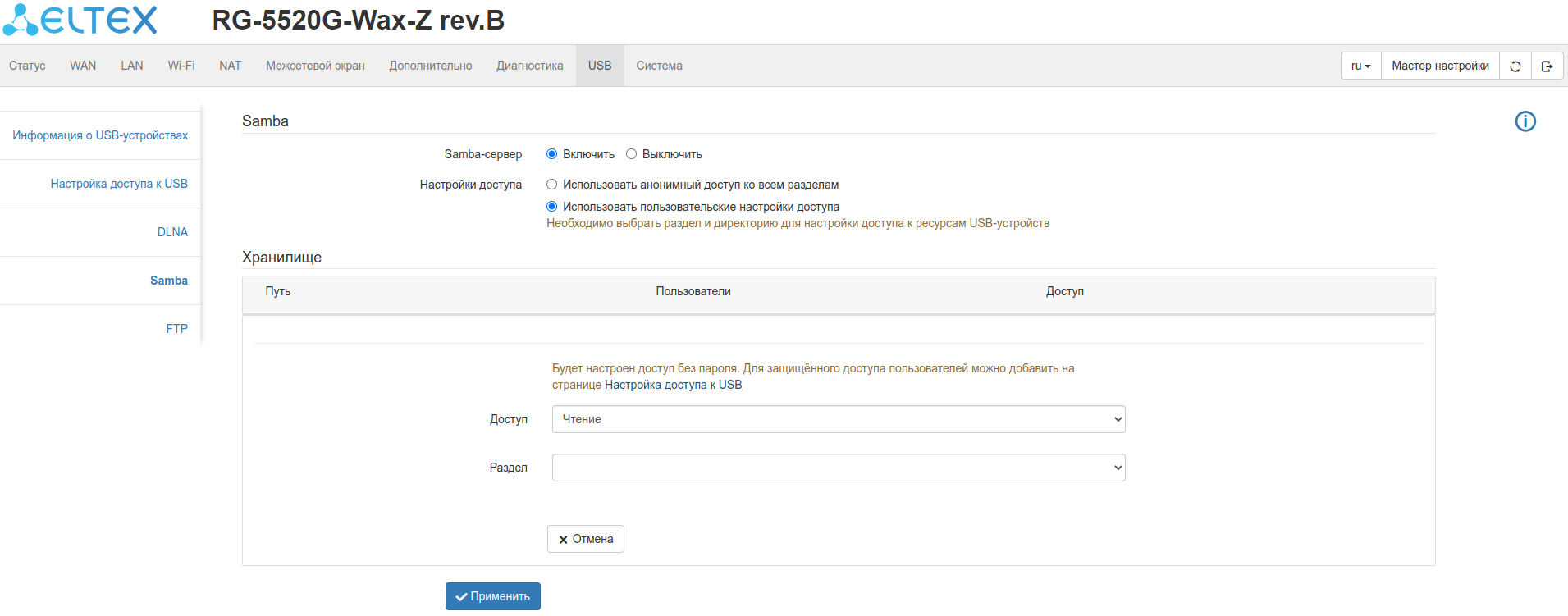Image resolution: width=1568 pixels, height=616 pixels.
Task: Open the Система menu tab
Action: (x=659, y=66)
